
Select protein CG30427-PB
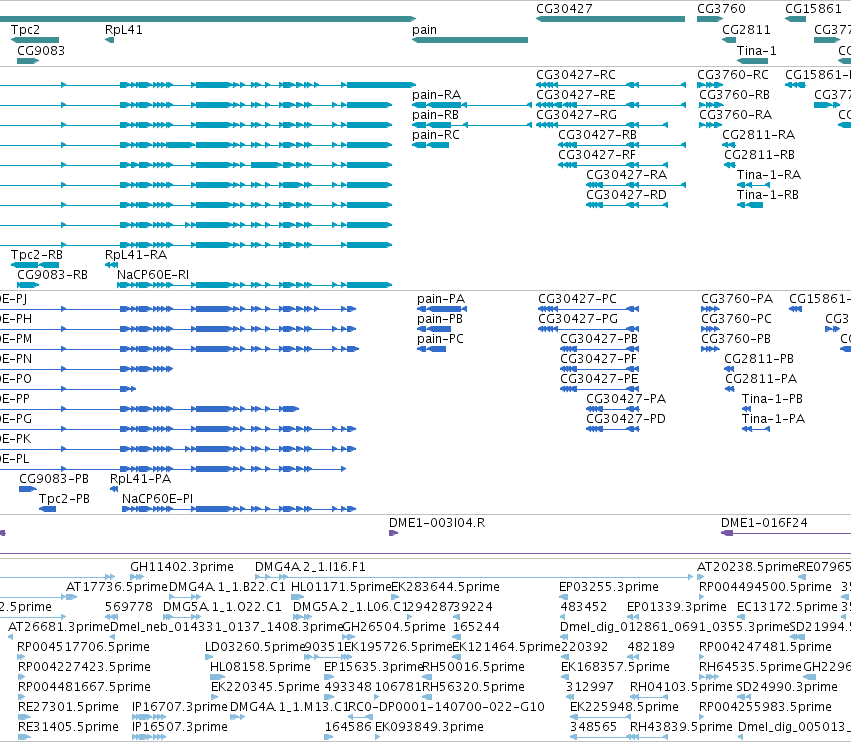point(599,339)
